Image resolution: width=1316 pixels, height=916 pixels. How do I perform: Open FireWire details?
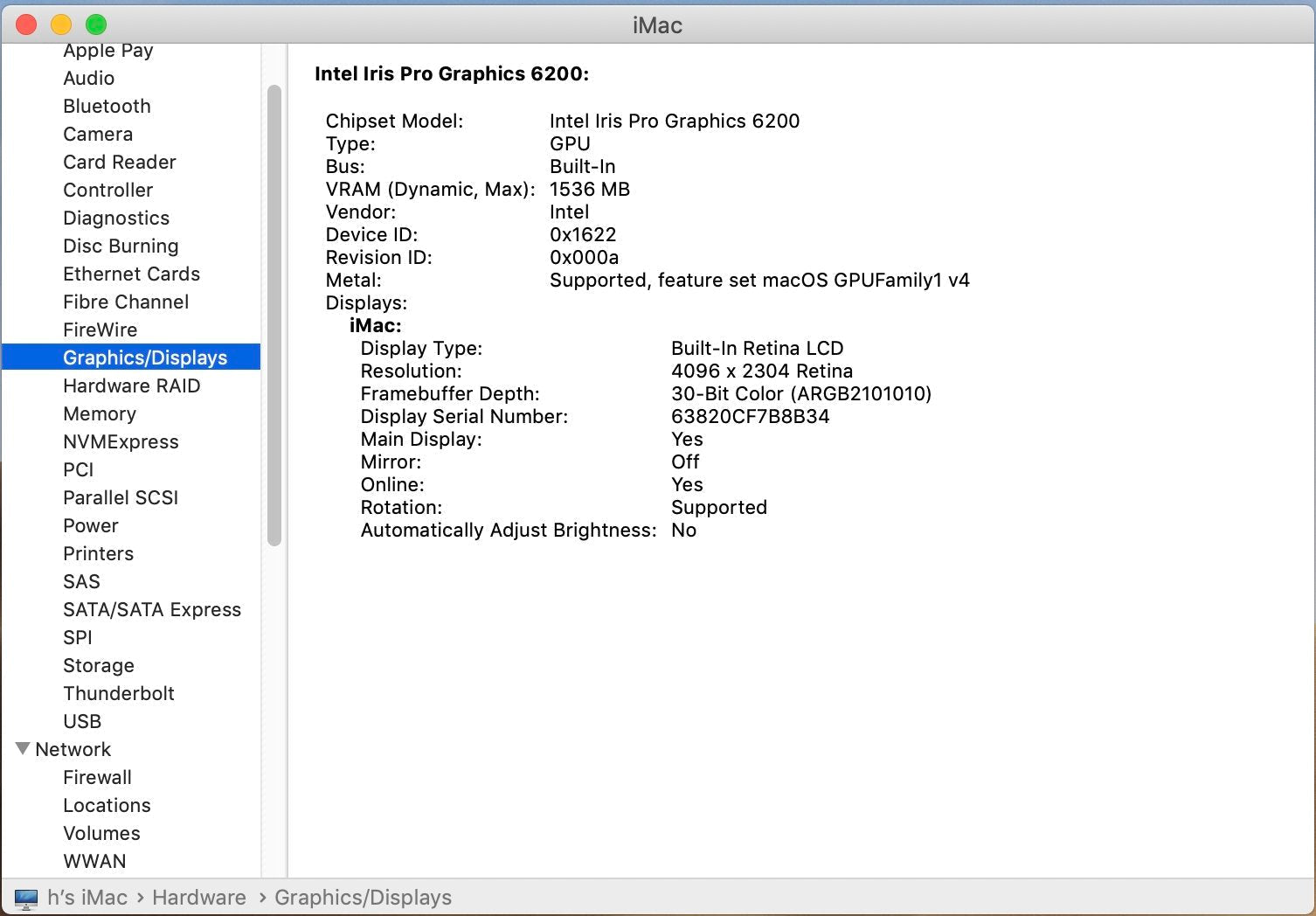(x=100, y=330)
